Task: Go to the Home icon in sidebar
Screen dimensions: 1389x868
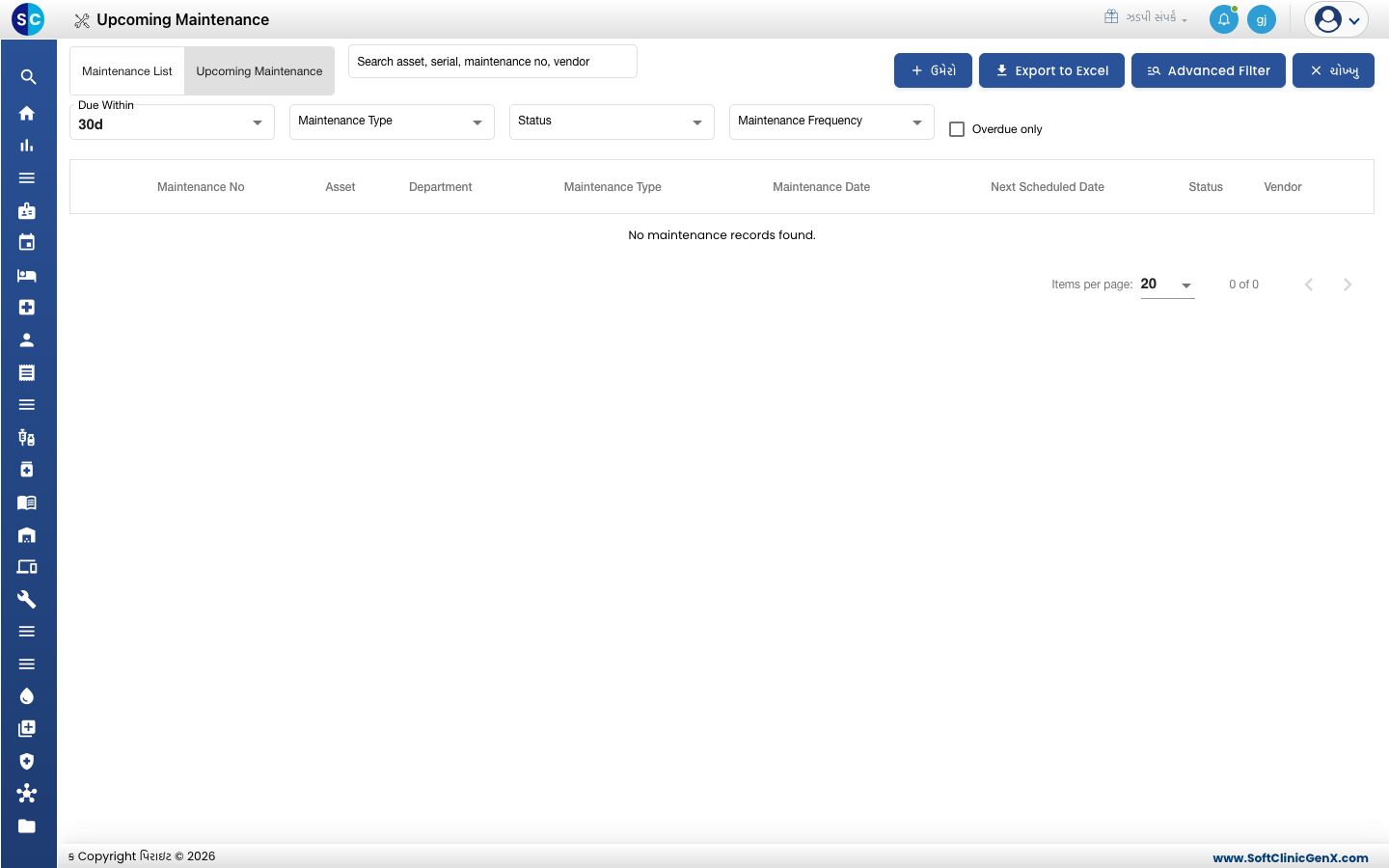Action: (27, 113)
